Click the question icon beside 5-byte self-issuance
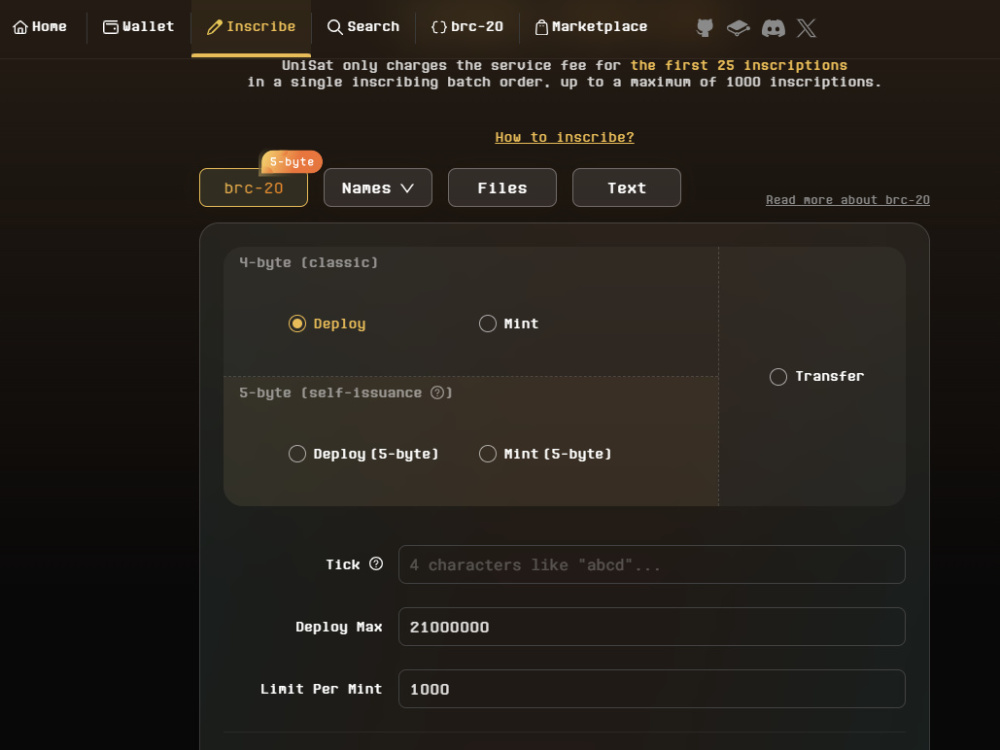The image size is (1000, 750). pos(438,393)
